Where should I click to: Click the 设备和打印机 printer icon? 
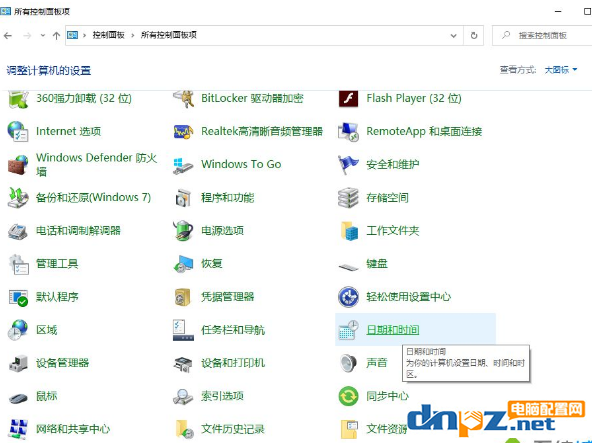pyautogui.click(x=183, y=364)
